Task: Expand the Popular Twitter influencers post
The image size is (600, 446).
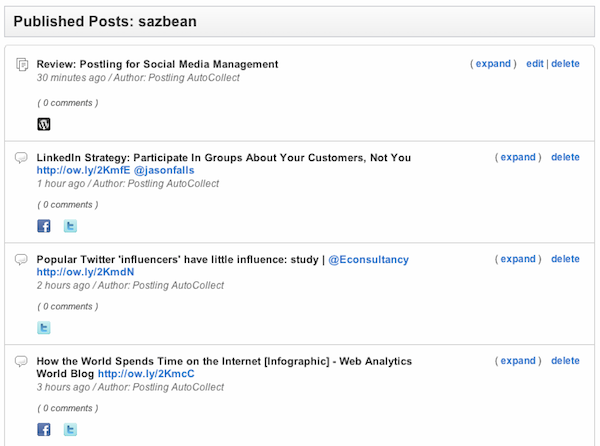Action: (518, 259)
